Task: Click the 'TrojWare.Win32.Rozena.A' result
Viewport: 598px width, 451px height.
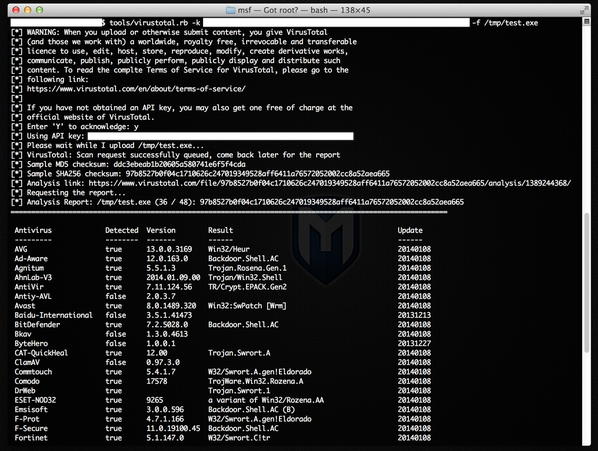Action: pos(256,381)
